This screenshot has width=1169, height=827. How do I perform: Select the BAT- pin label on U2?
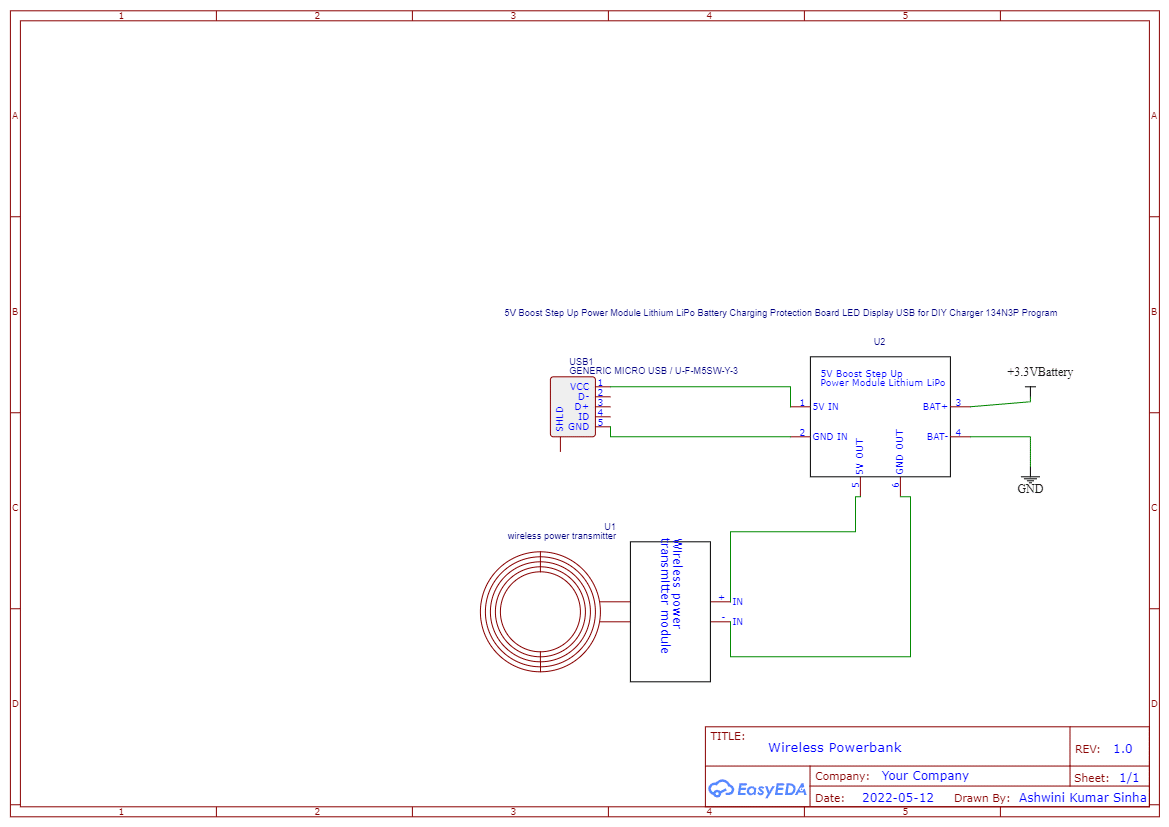936,437
